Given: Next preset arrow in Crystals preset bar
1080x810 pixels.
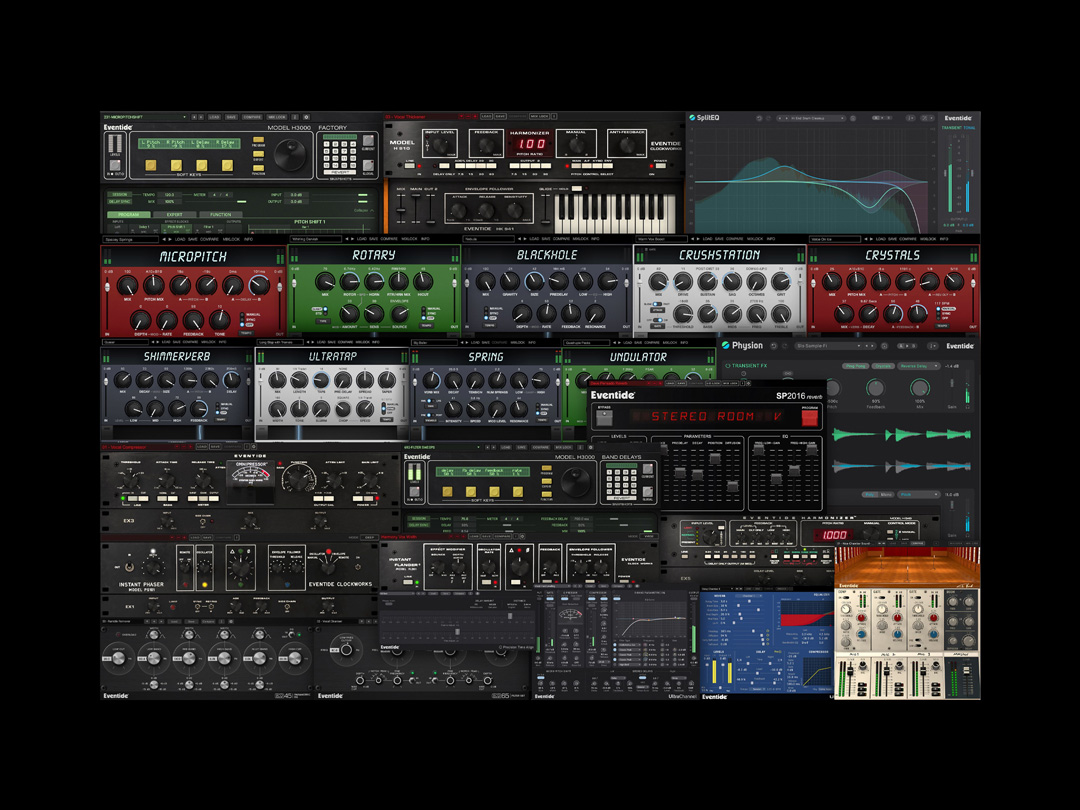Looking at the screenshot, I should 872,239.
